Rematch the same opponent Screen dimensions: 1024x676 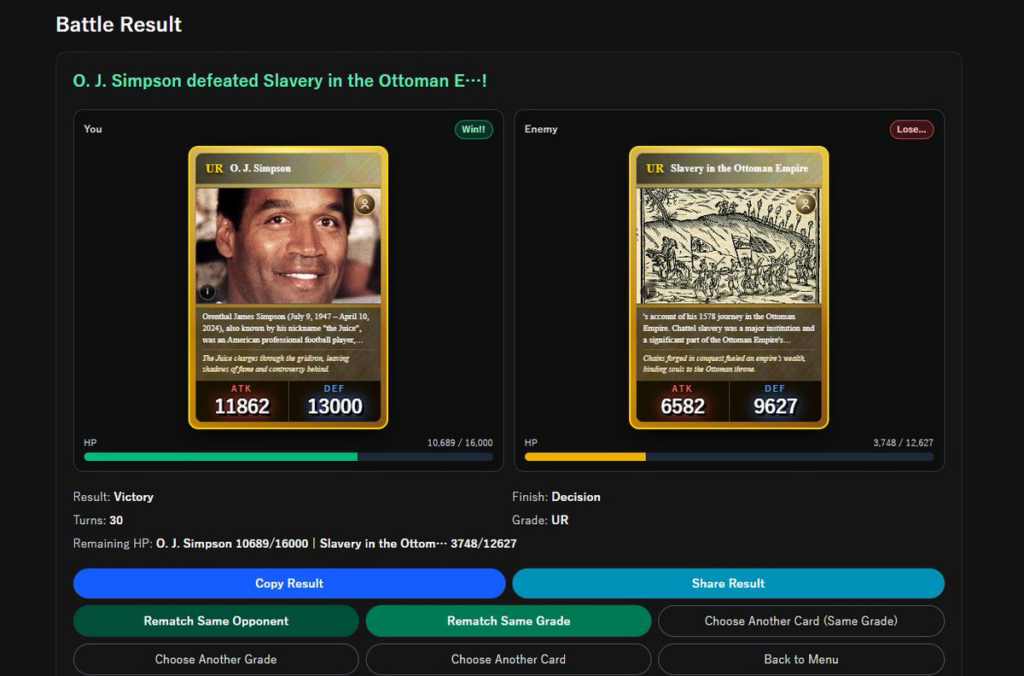[x=216, y=621]
